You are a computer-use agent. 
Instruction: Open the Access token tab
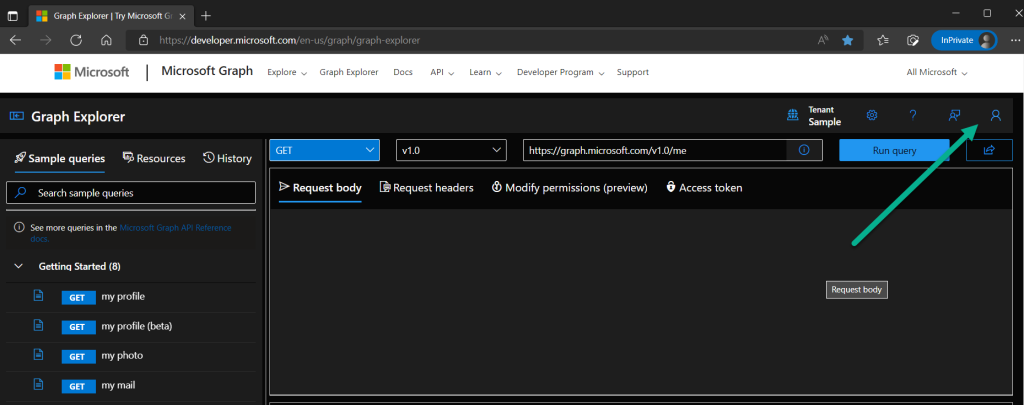click(x=704, y=187)
